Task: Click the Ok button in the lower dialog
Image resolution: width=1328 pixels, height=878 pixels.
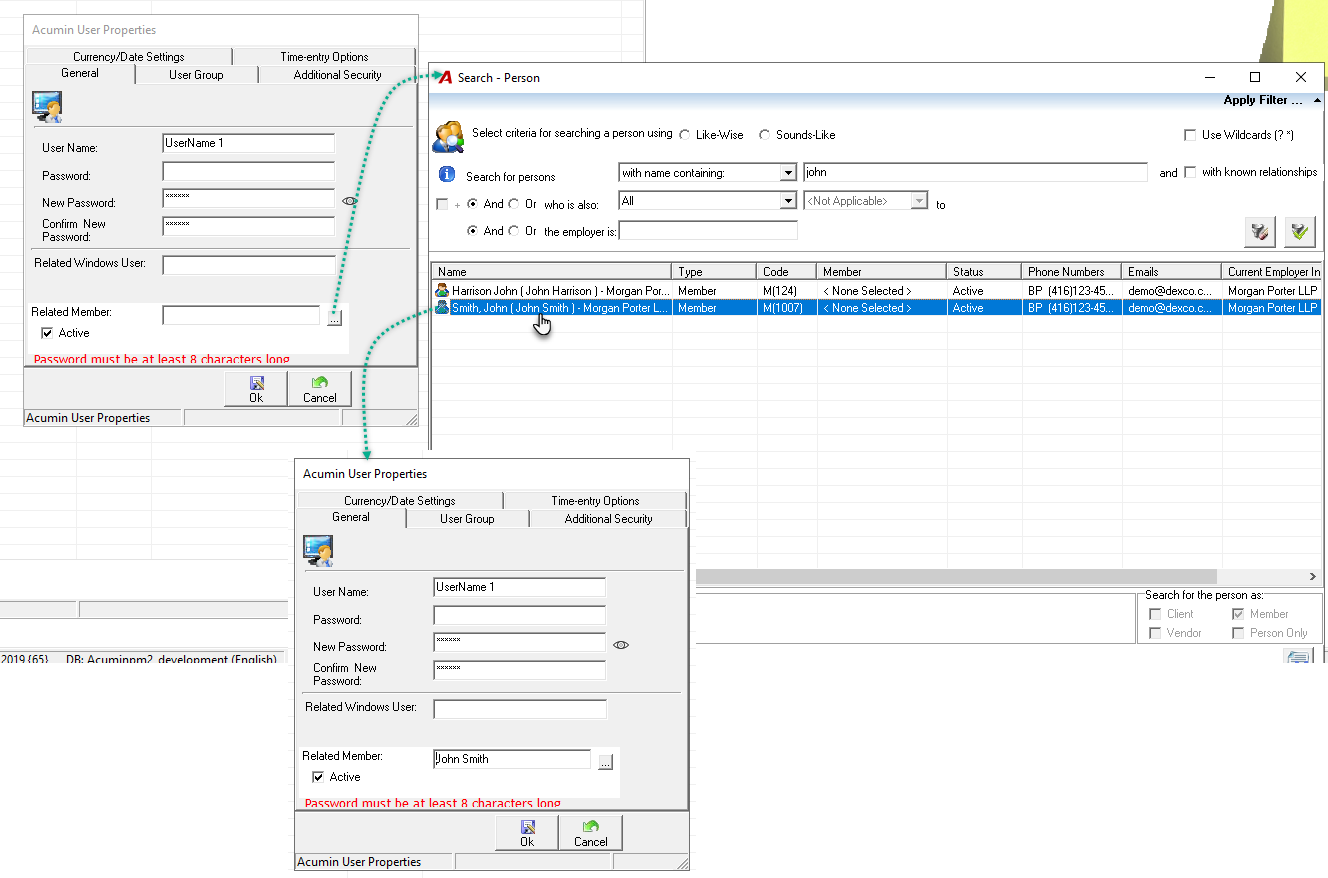Action: (x=527, y=833)
